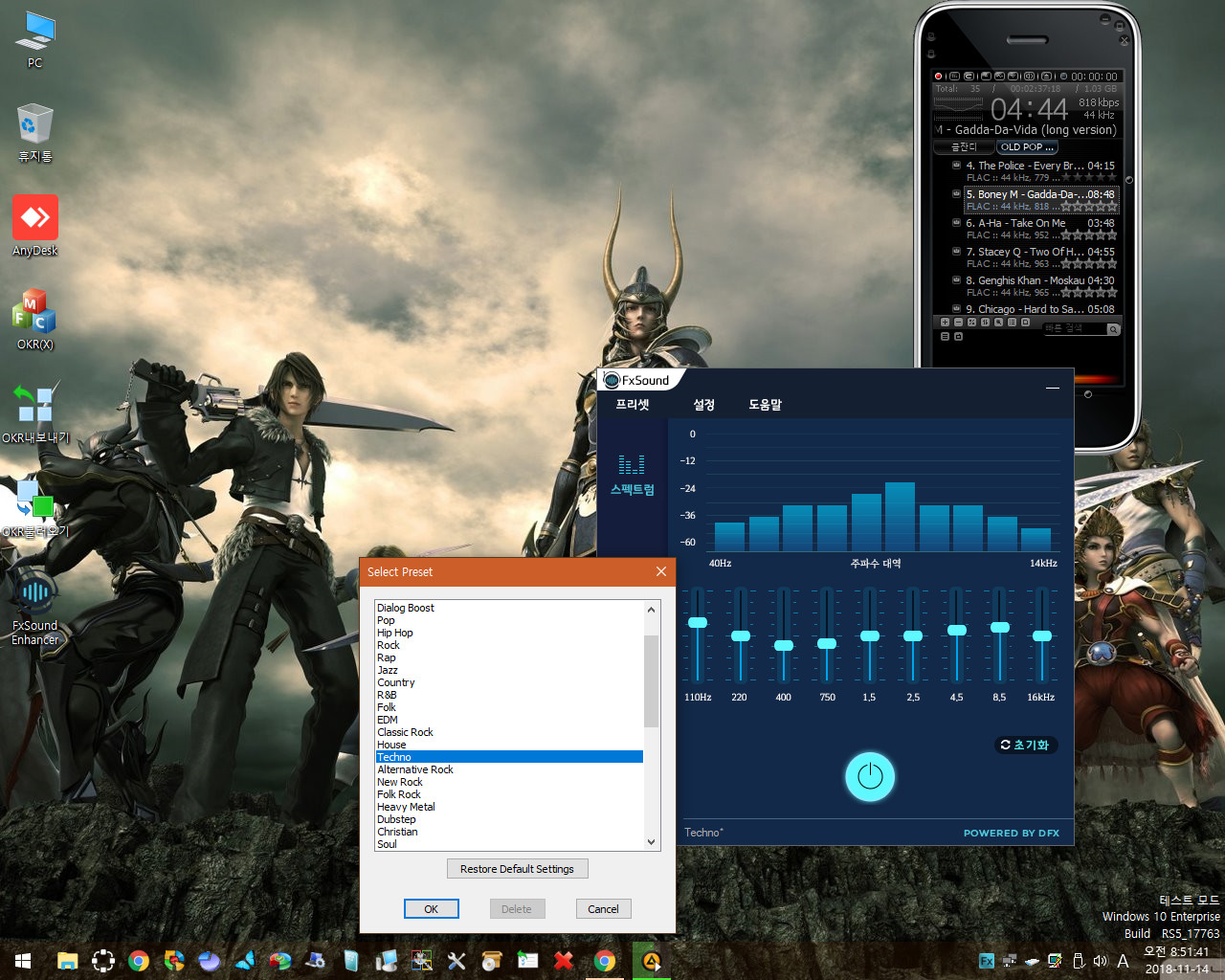Adjust the 750 Hz equalizer slider
The image size is (1225, 980).
coord(827,643)
